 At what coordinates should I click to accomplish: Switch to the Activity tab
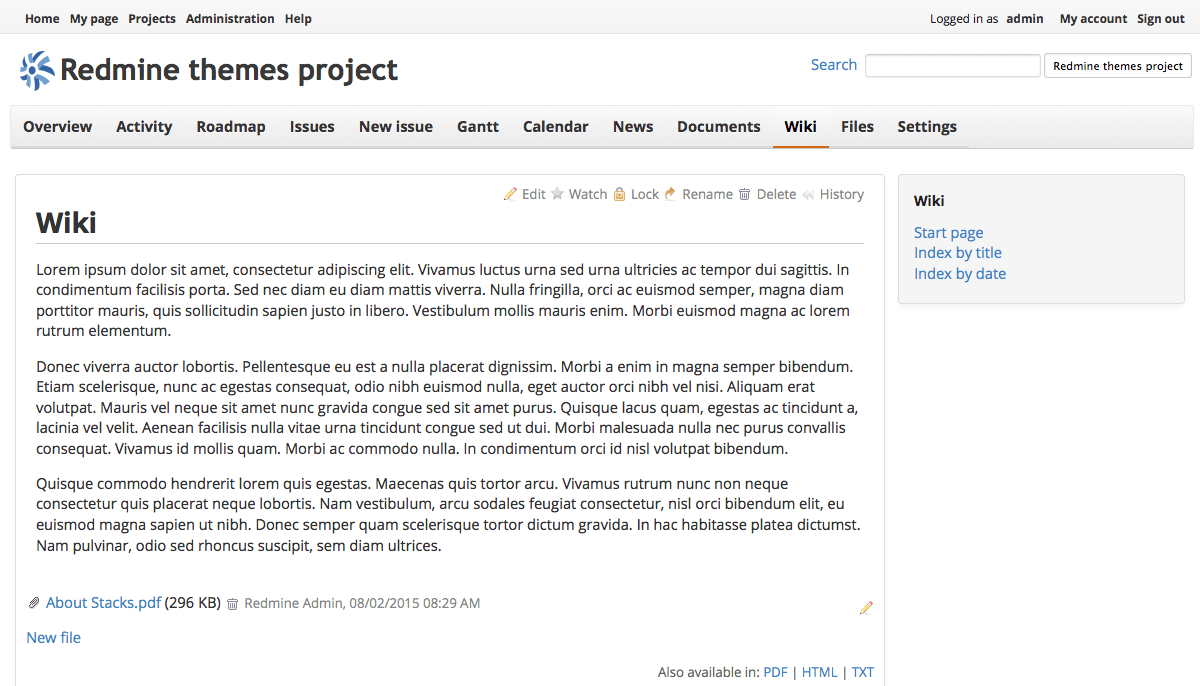pos(144,127)
